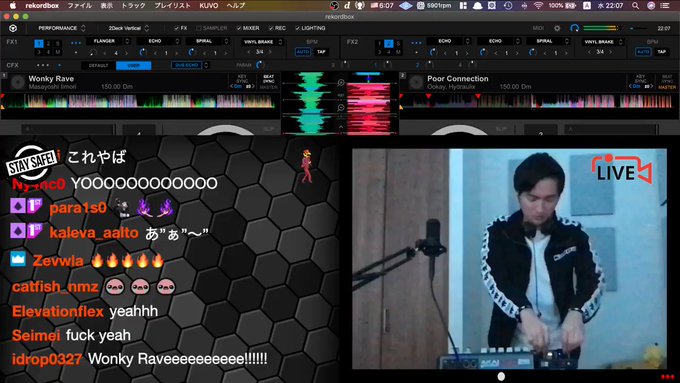Click the FX2 TAP button
Screen dimensions: 680x383
point(661,52)
